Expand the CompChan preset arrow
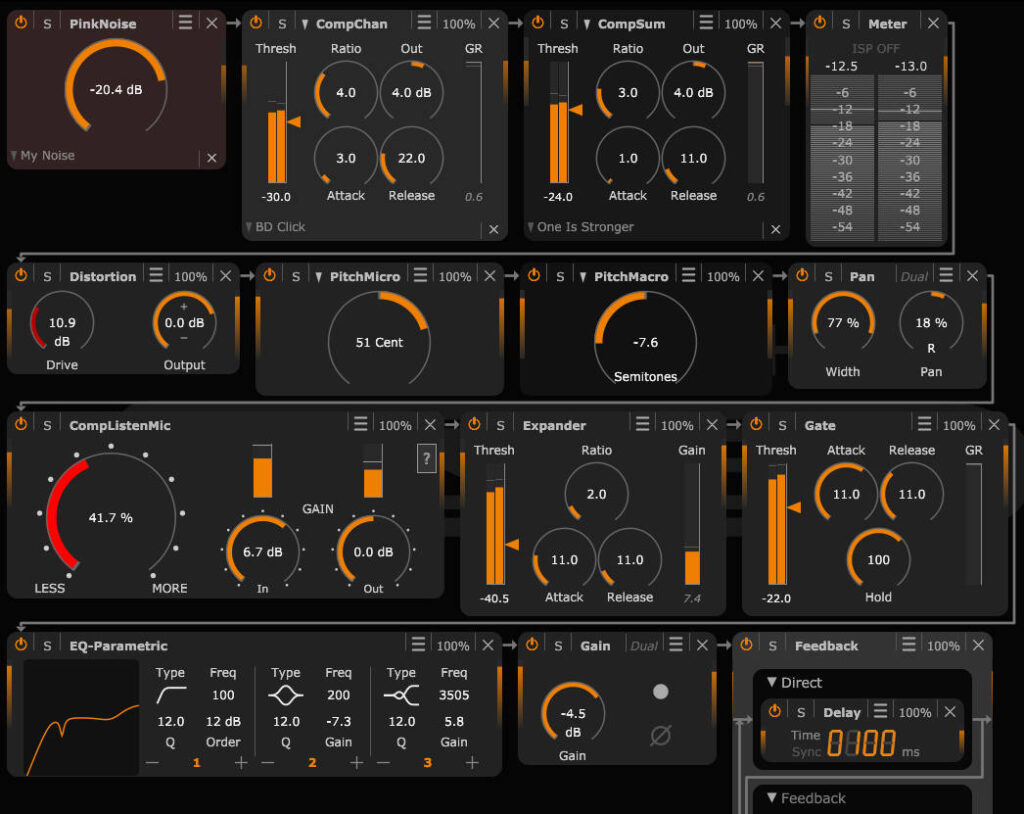 click(x=305, y=23)
